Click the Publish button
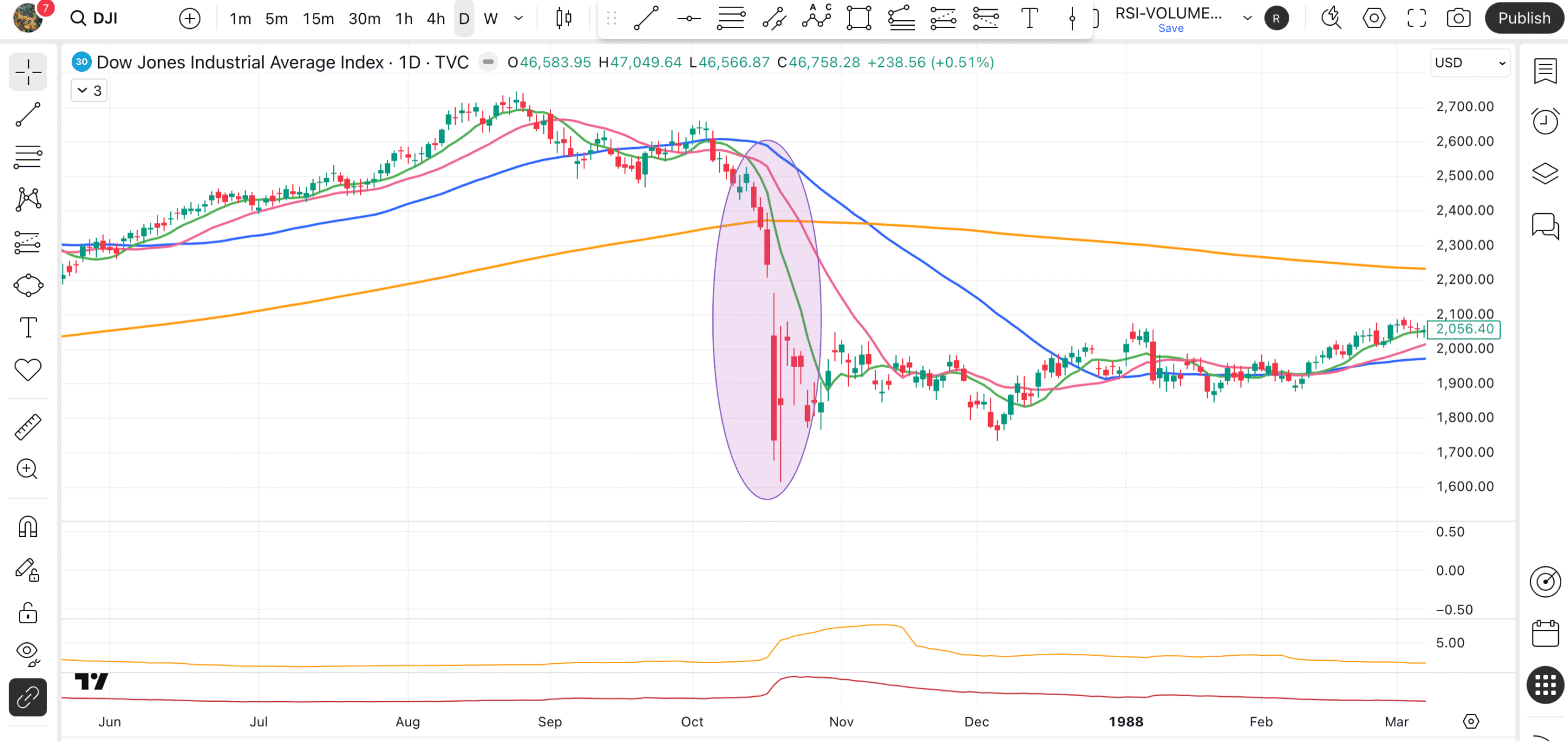 point(1524,18)
